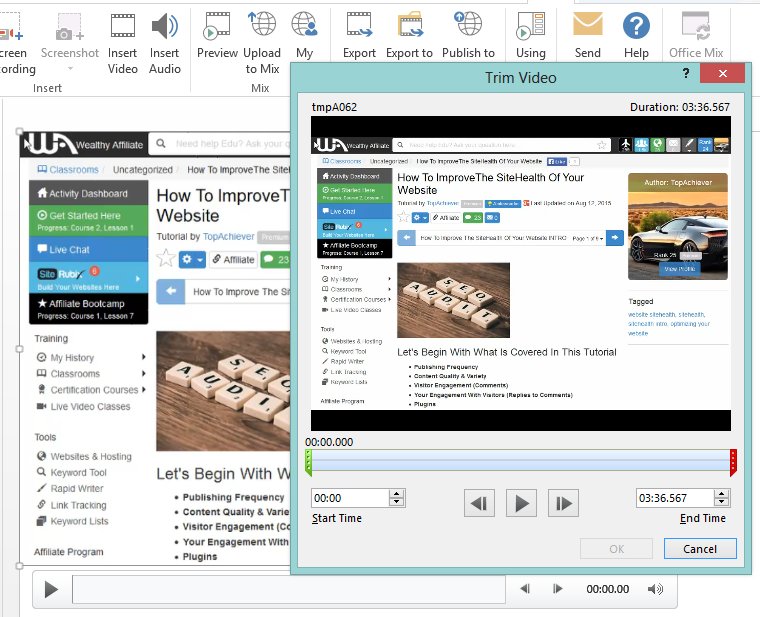Click Live Chat in slide video

point(88,249)
